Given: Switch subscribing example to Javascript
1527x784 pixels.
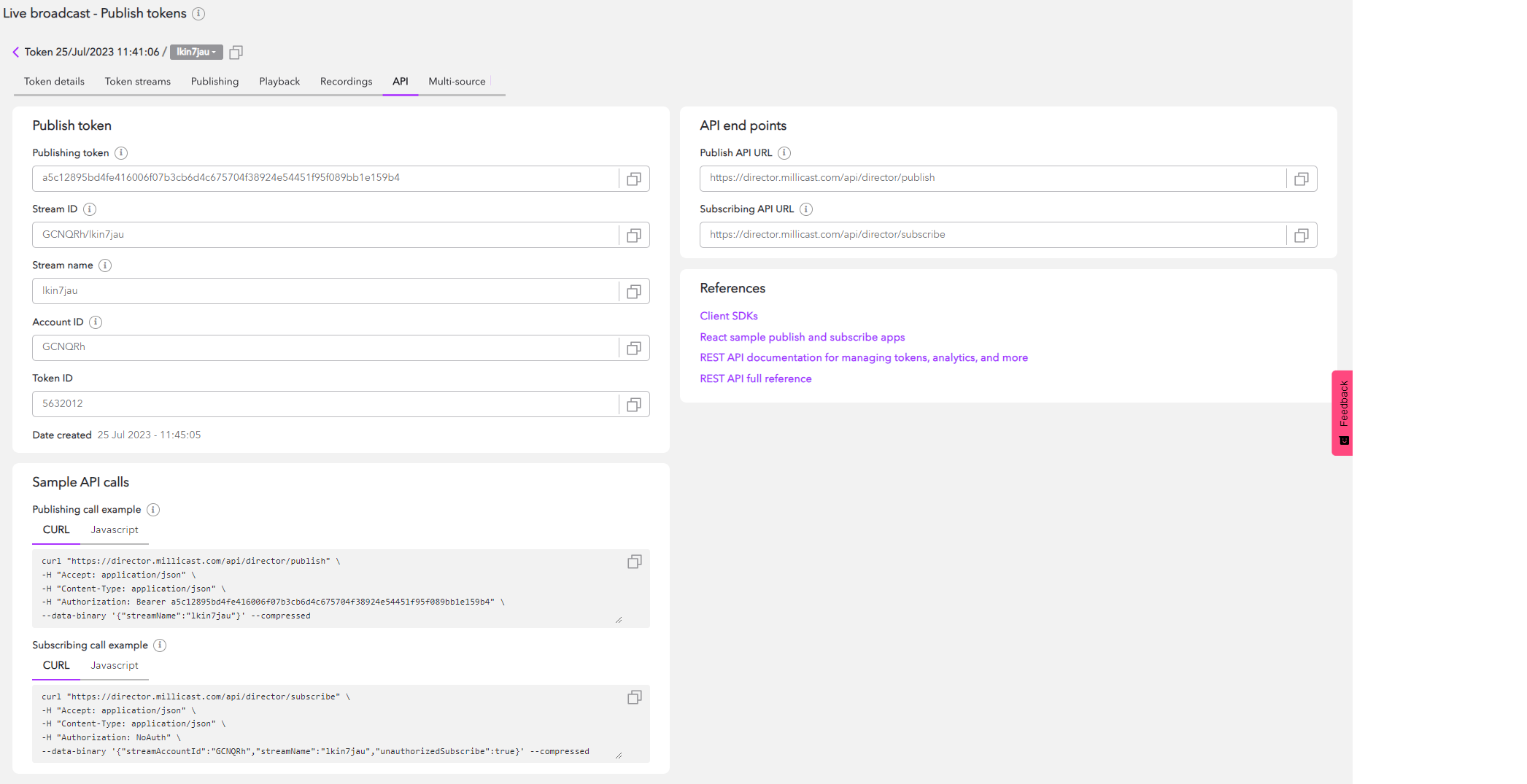Looking at the screenshot, I should tap(115, 666).
